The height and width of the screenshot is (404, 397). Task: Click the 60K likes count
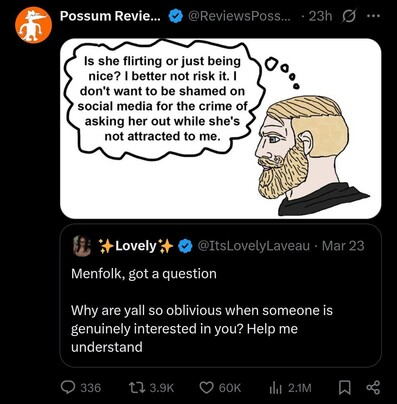(x=230, y=388)
